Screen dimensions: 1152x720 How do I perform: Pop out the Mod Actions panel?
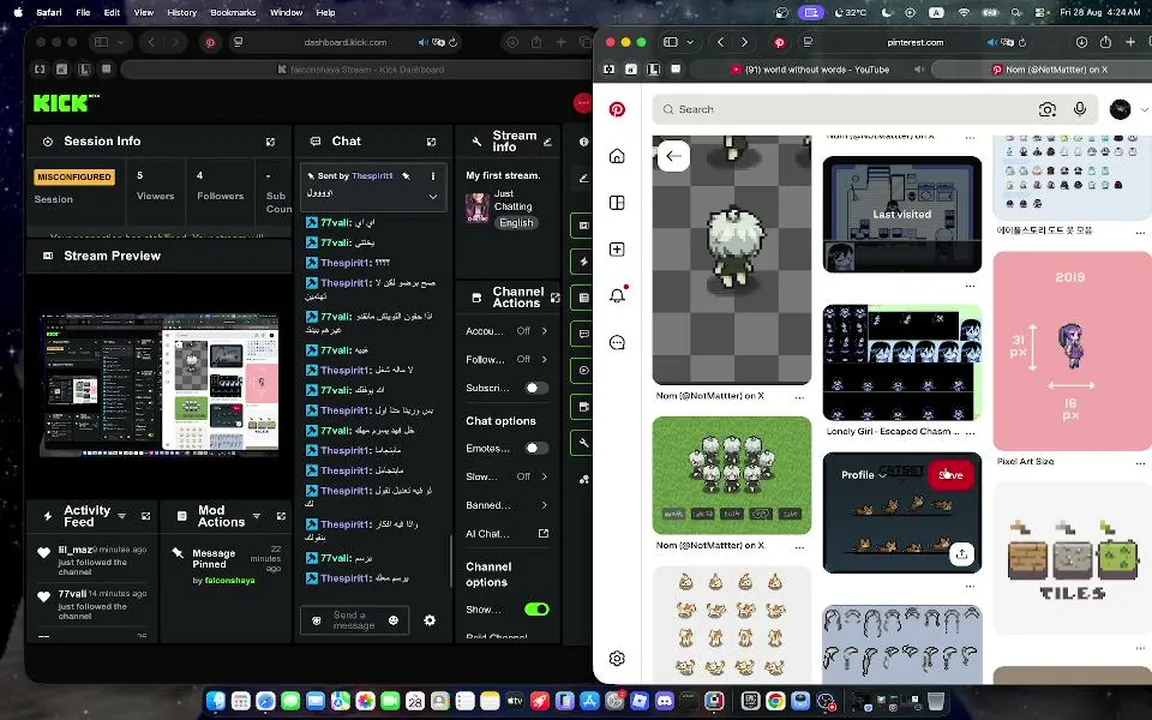[281, 516]
